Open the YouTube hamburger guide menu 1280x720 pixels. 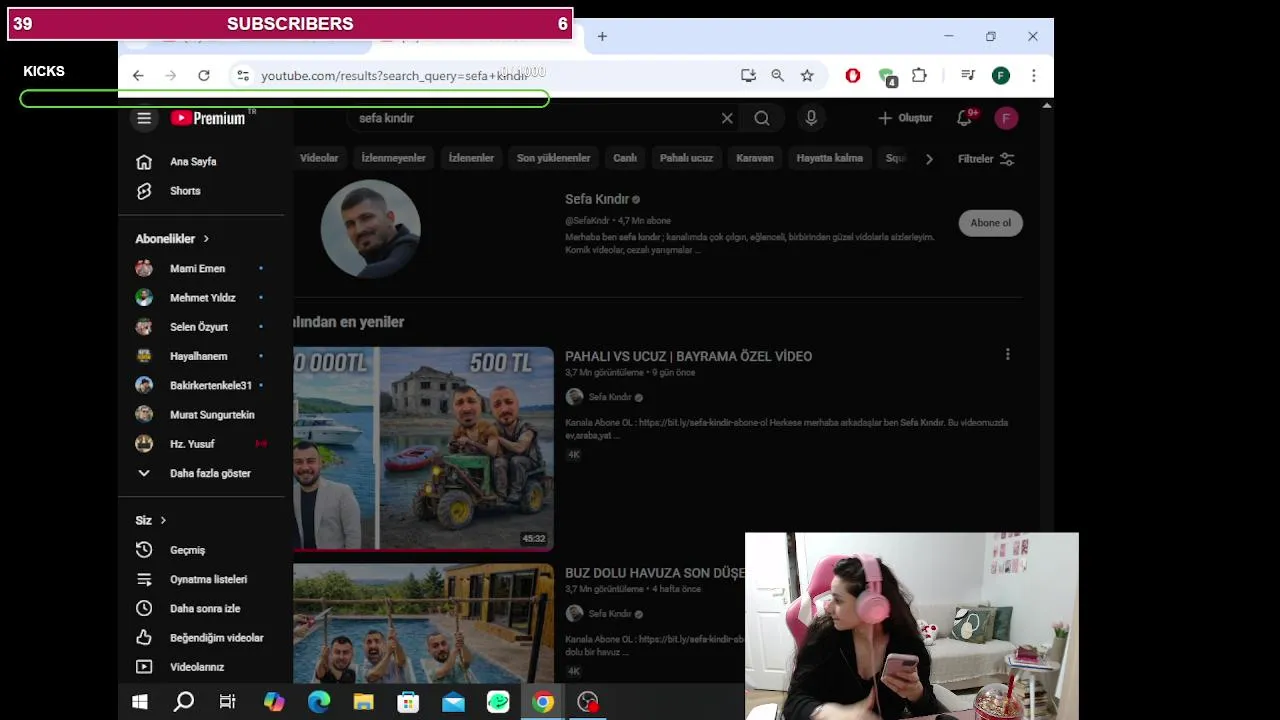[144, 118]
